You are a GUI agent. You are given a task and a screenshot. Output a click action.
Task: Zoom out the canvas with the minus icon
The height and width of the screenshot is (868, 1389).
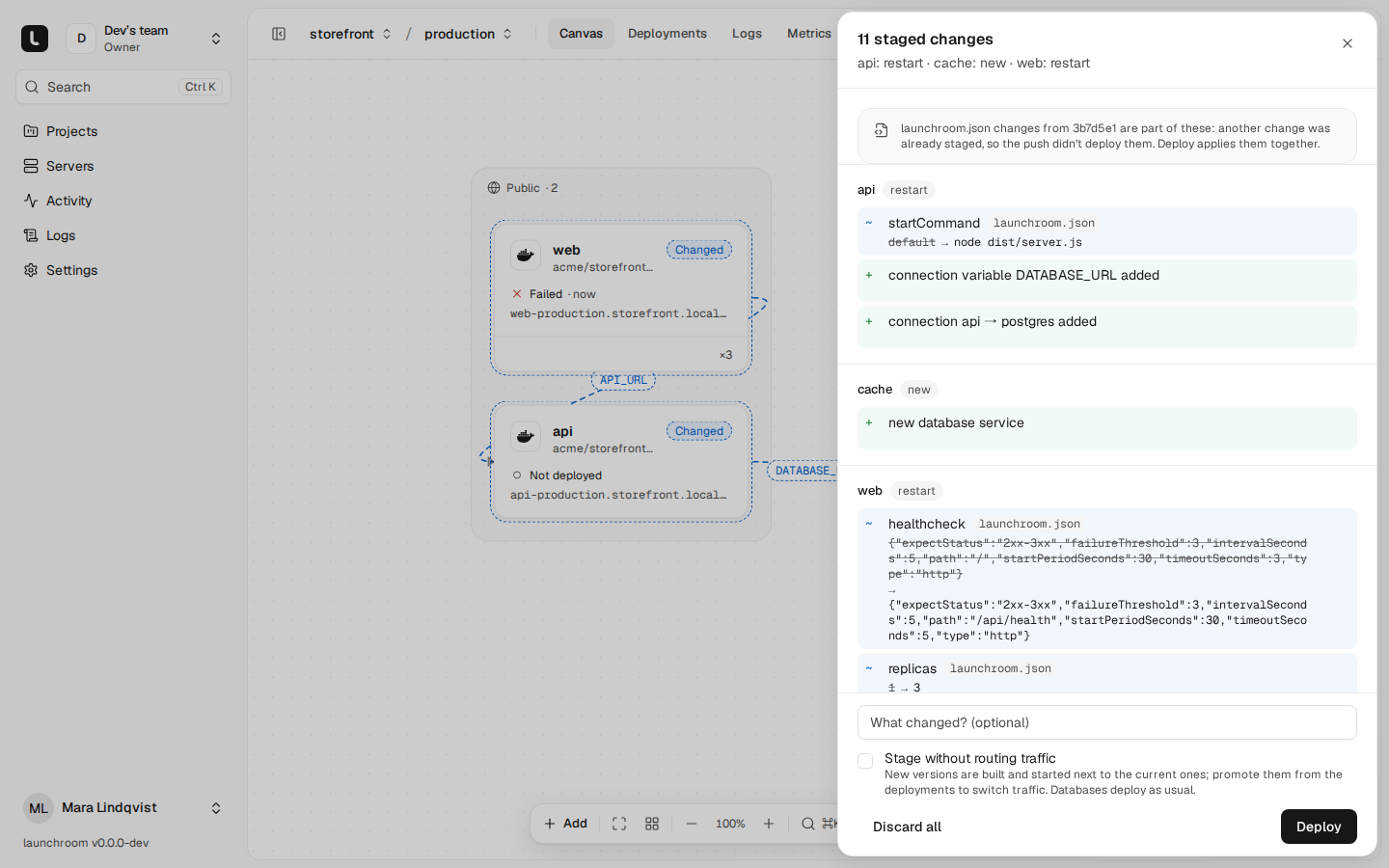692,824
